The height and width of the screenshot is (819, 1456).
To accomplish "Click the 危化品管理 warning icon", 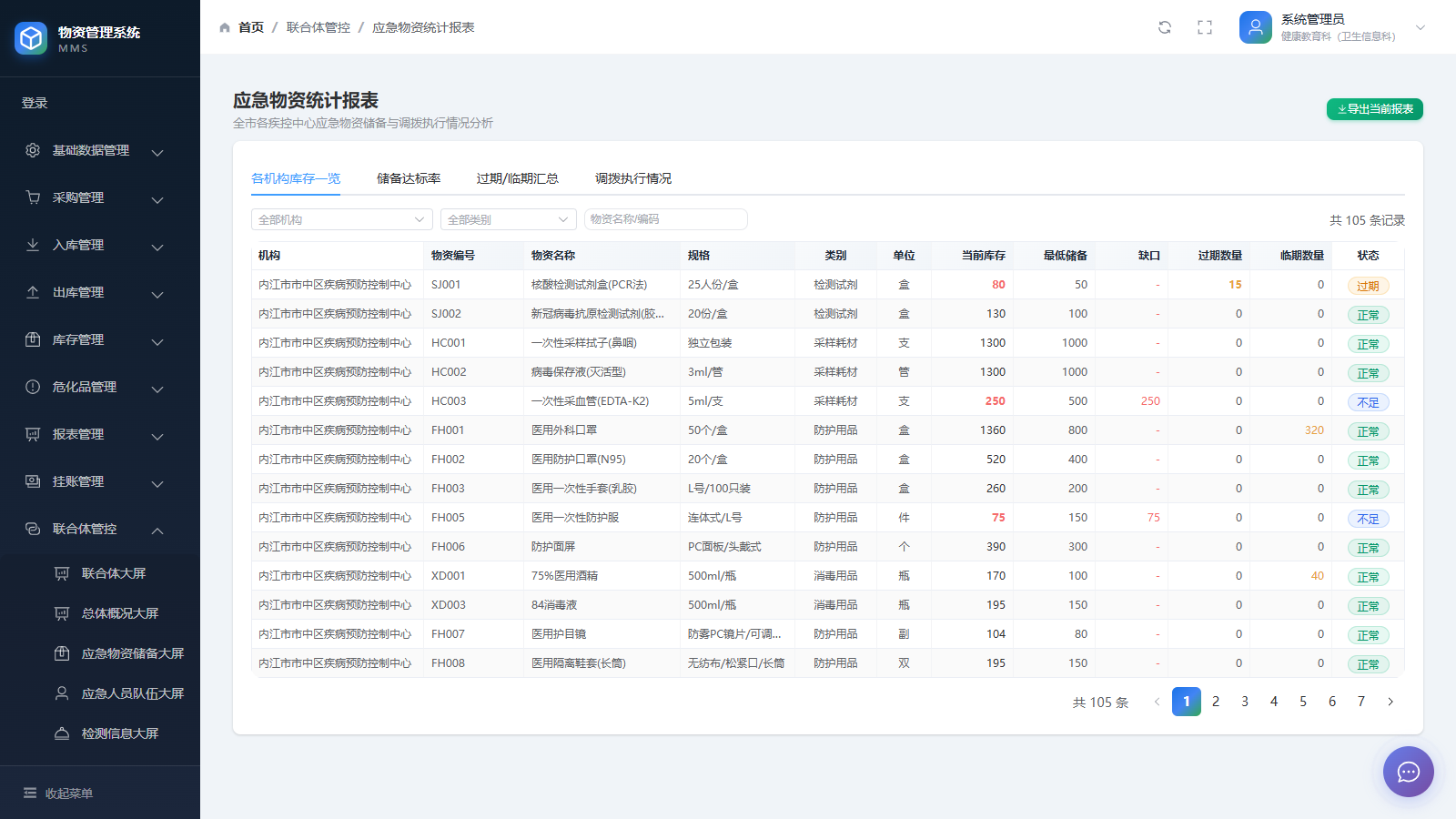I will click(x=33, y=387).
